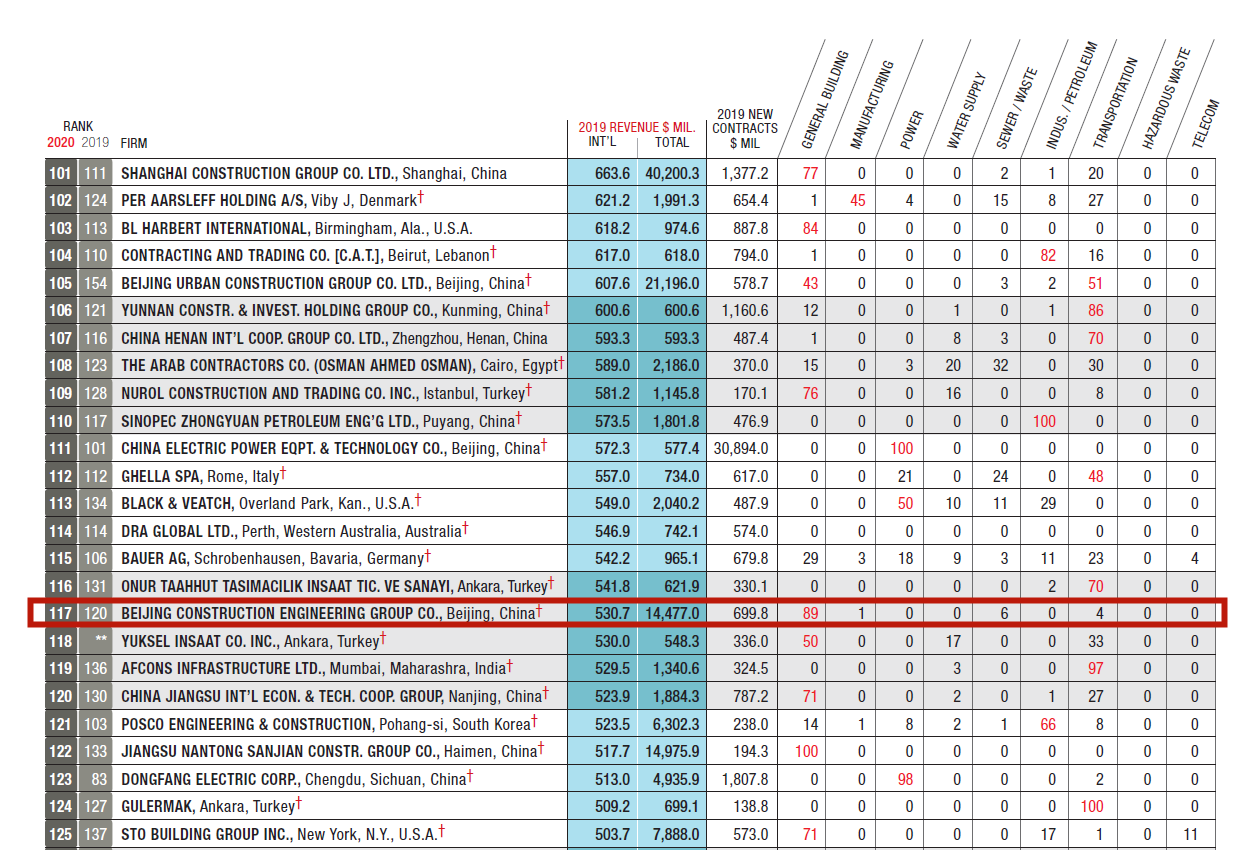Click Beijing Construction Engineering Group Co. firm name
This screenshot has width=1255, height=850.
coord(281,613)
